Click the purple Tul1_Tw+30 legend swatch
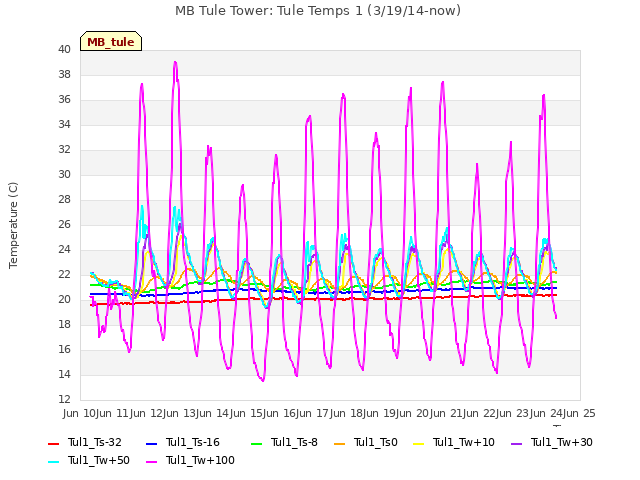The image size is (640, 480). pyautogui.click(x=516, y=443)
